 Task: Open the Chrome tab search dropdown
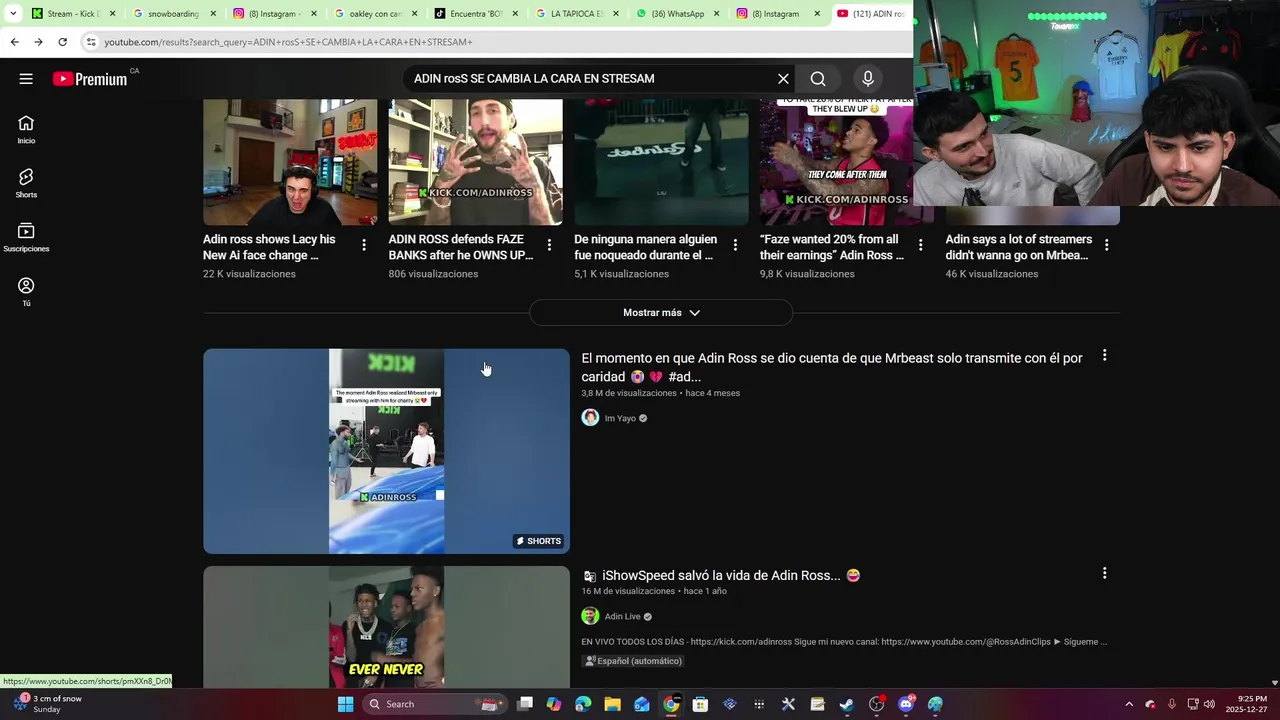[13, 14]
